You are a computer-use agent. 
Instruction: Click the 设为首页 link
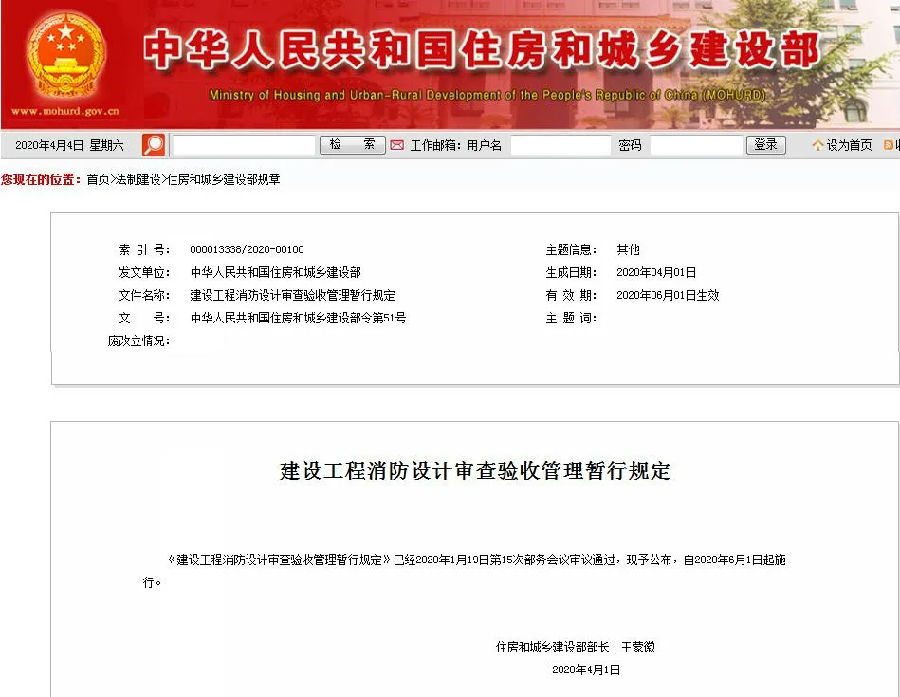(x=849, y=145)
